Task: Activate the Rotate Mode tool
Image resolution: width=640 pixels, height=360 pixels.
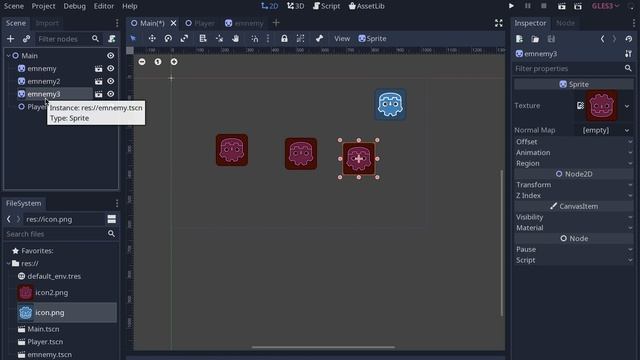Action: 168,38
